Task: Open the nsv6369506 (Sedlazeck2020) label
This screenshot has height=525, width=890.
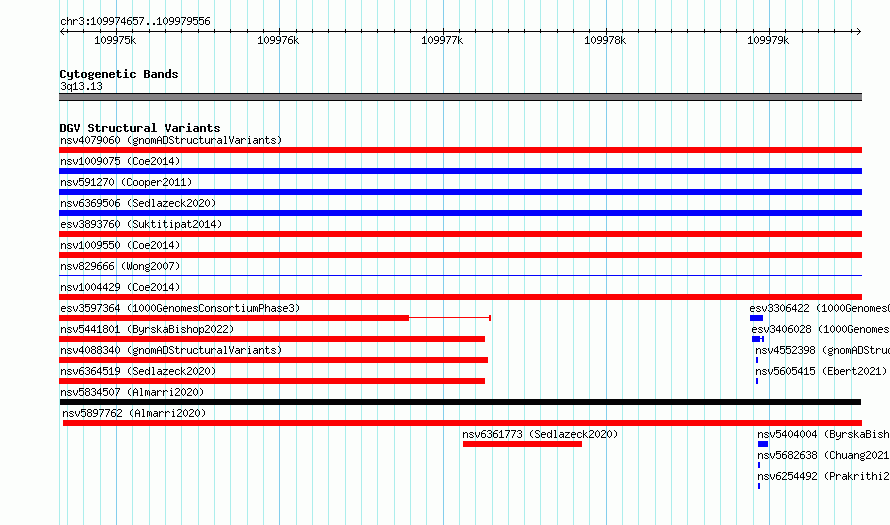Action: pyautogui.click(x=138, y=203)
